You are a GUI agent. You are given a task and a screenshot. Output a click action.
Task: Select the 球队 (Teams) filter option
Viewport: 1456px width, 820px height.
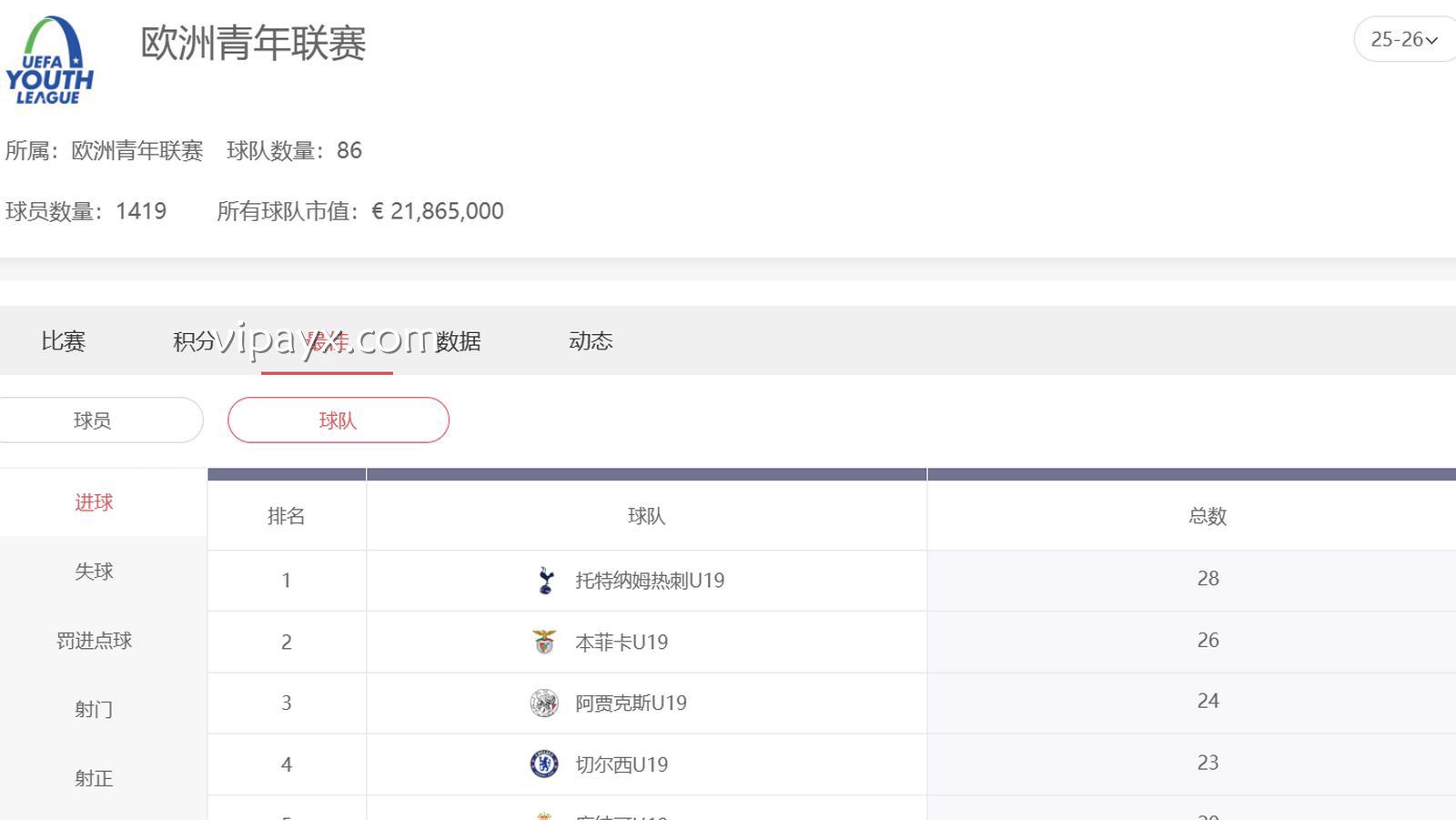coord(338,420)
